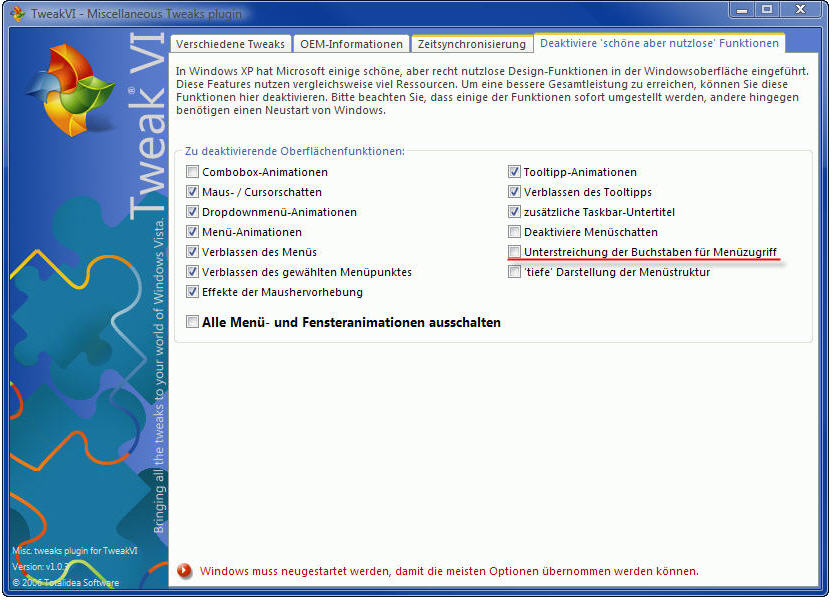Image resolution: width=837 pixels, height=600 pixels.
Task: Click the Totalidea Software copyright text
Action: [66, 582]
